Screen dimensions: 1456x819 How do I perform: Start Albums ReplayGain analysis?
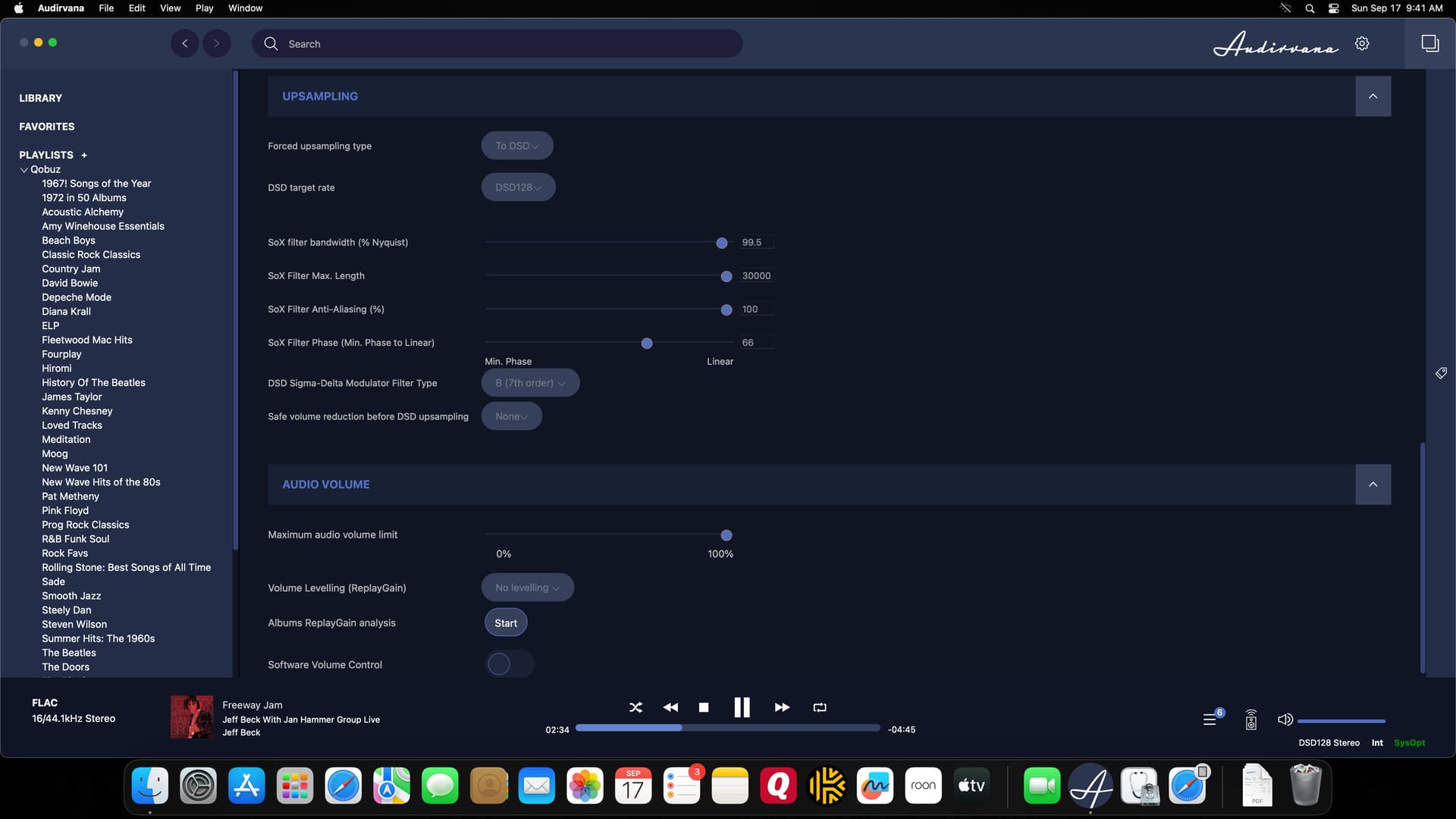tap(506, 623)
